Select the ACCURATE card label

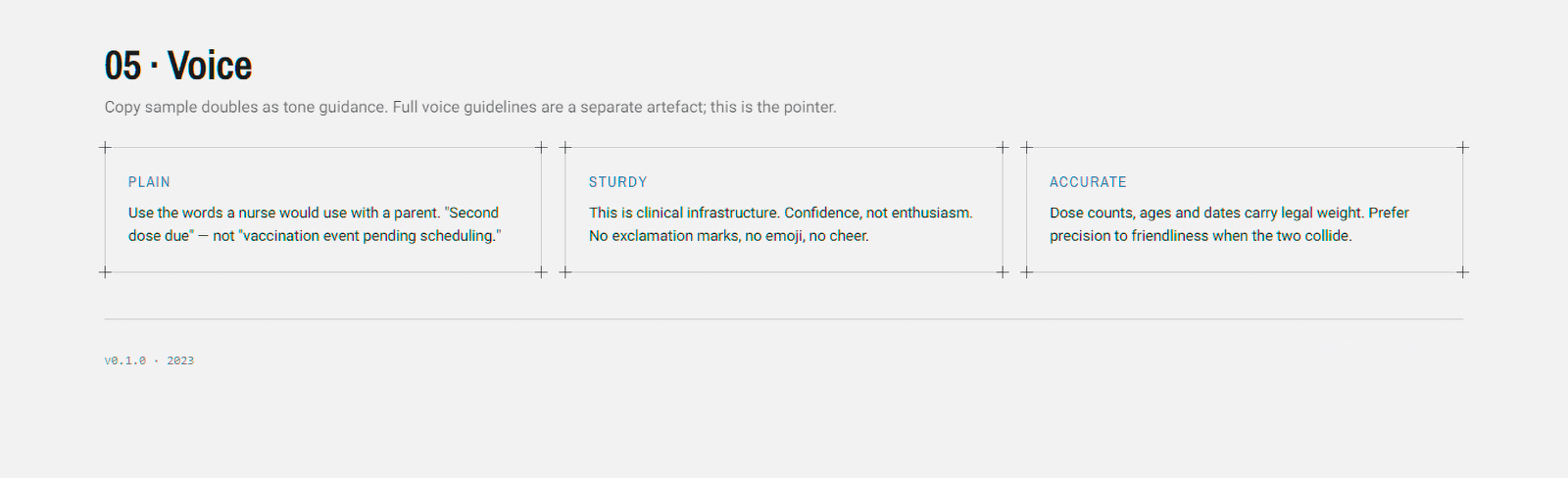click(x=1088, y=182)
